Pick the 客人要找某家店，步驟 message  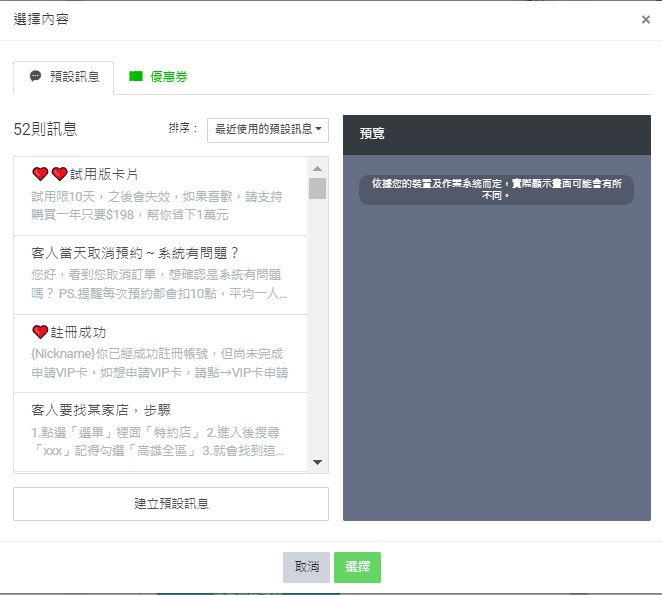coord(160,432)
